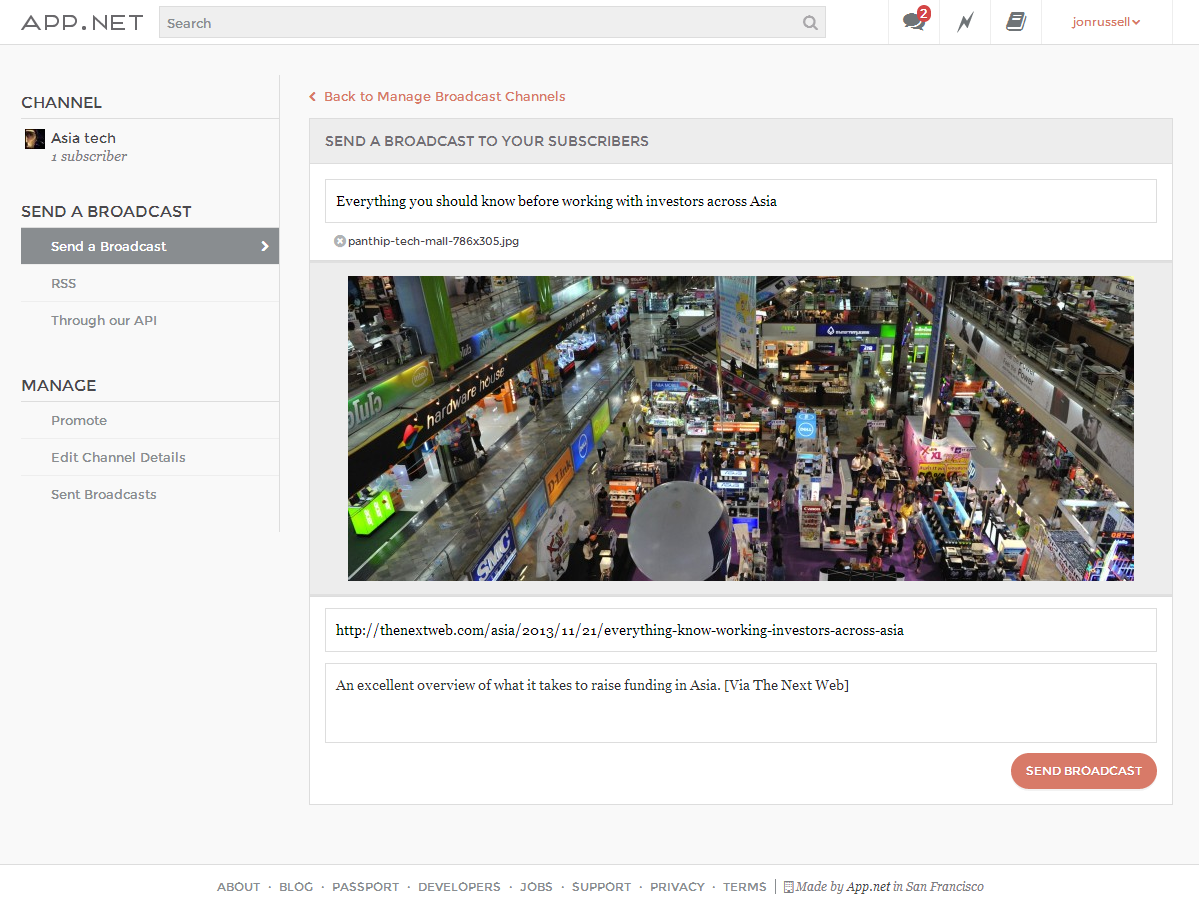Click the tech mall preview image
The width and height of the screenshot is (1199, 909).
click(740, 428)
